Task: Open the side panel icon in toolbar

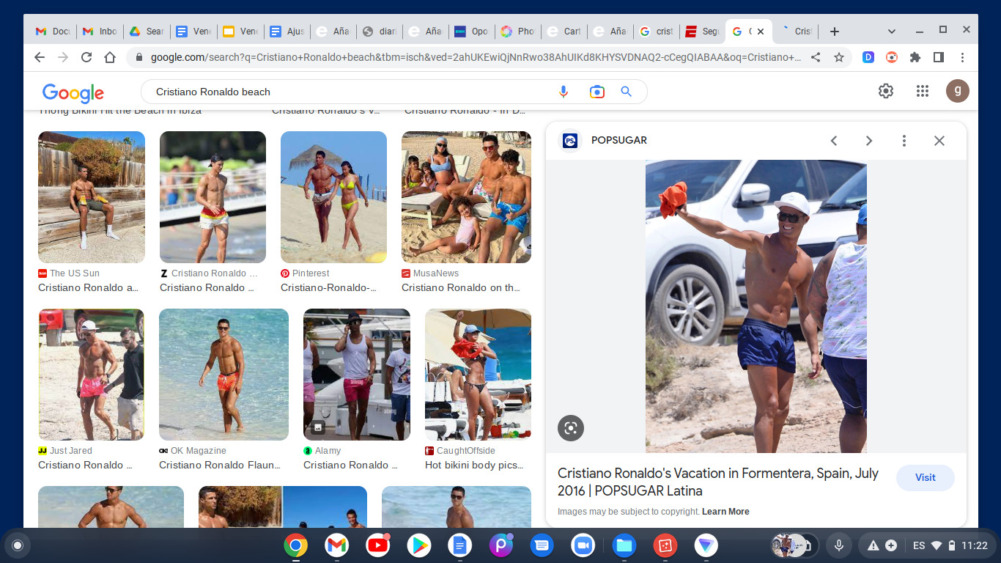Action: click(938, 57)
